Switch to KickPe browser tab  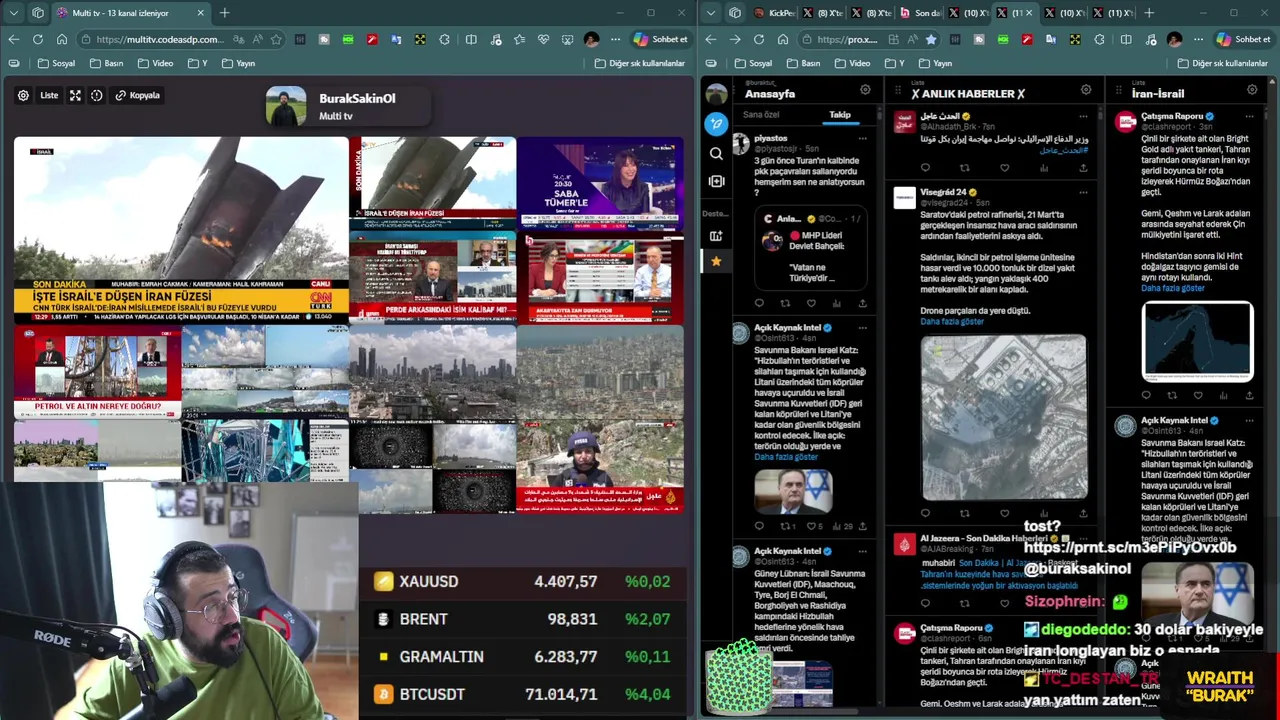775,13
